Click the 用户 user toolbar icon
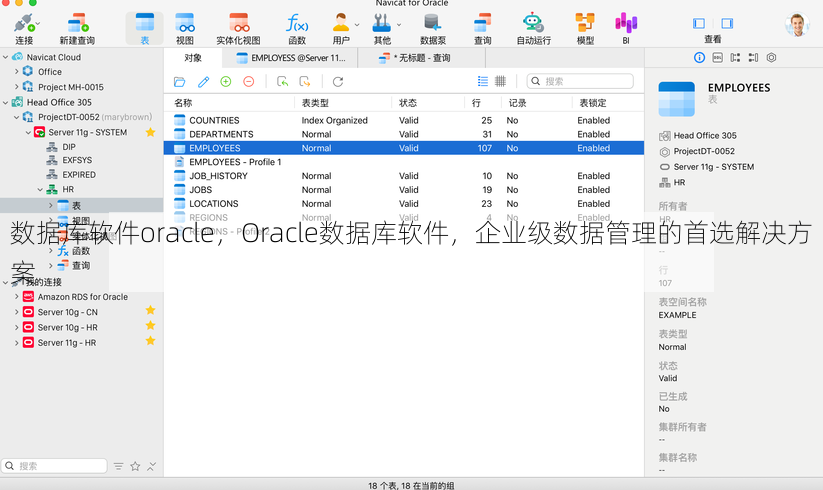The width and height of the screenshot is (823, 490). 341,29
